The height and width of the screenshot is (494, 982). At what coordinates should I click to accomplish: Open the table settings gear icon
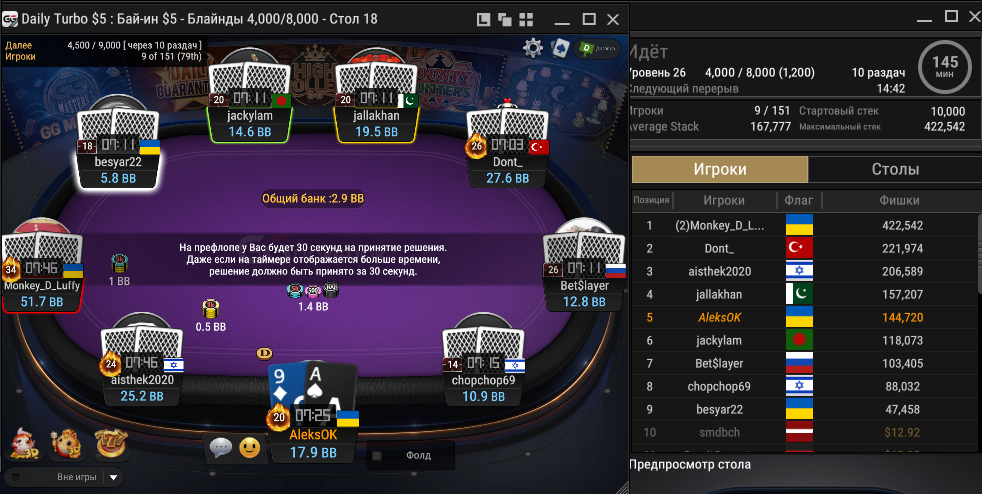pos(533,48)
